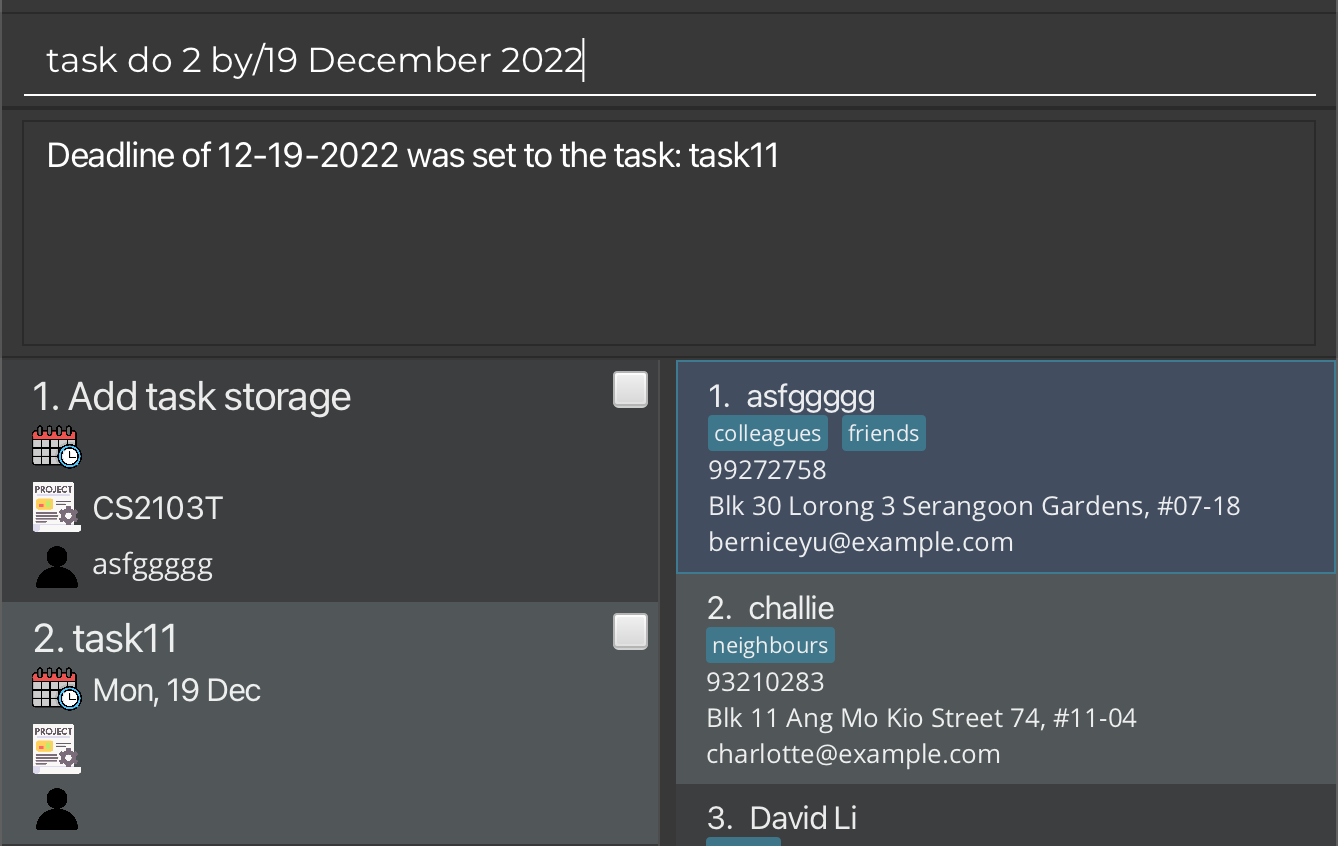Click the project icon beside CS2103T
The height and width of the screenshot is (846, 1338).
[56, 507]
